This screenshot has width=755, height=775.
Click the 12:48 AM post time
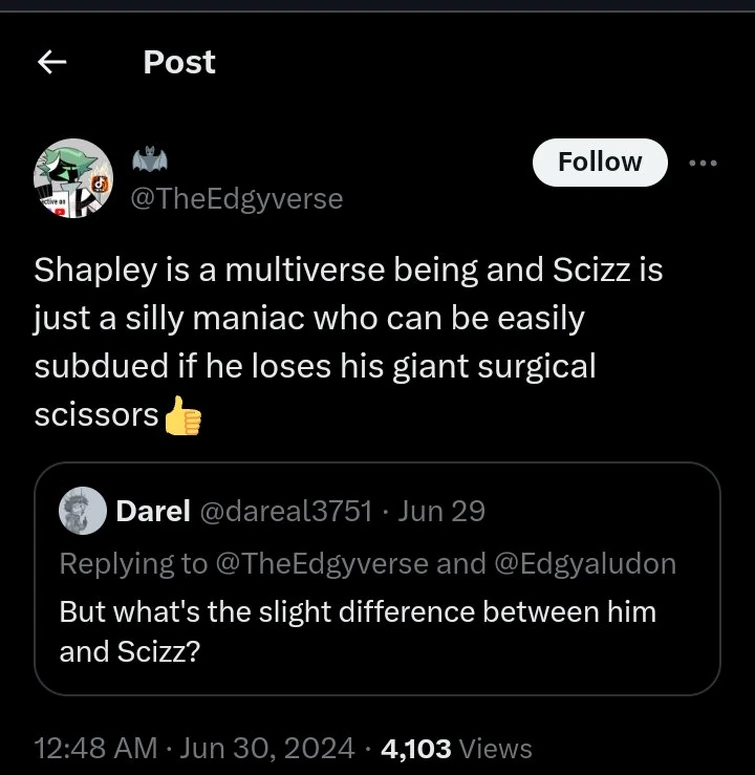[96, 747]
